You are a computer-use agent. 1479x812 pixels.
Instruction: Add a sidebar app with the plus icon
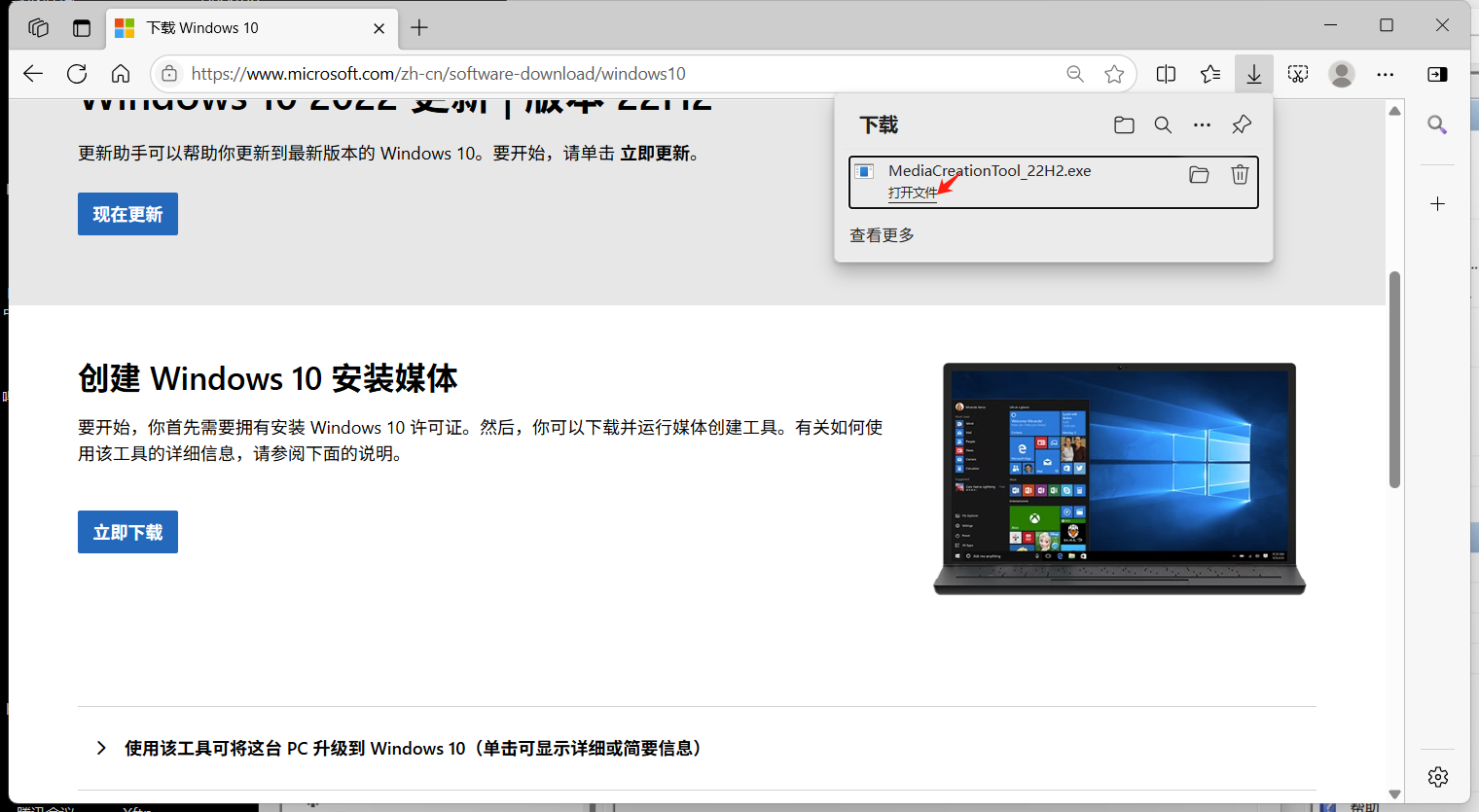pyautogui.click(x=1437, y=203)
